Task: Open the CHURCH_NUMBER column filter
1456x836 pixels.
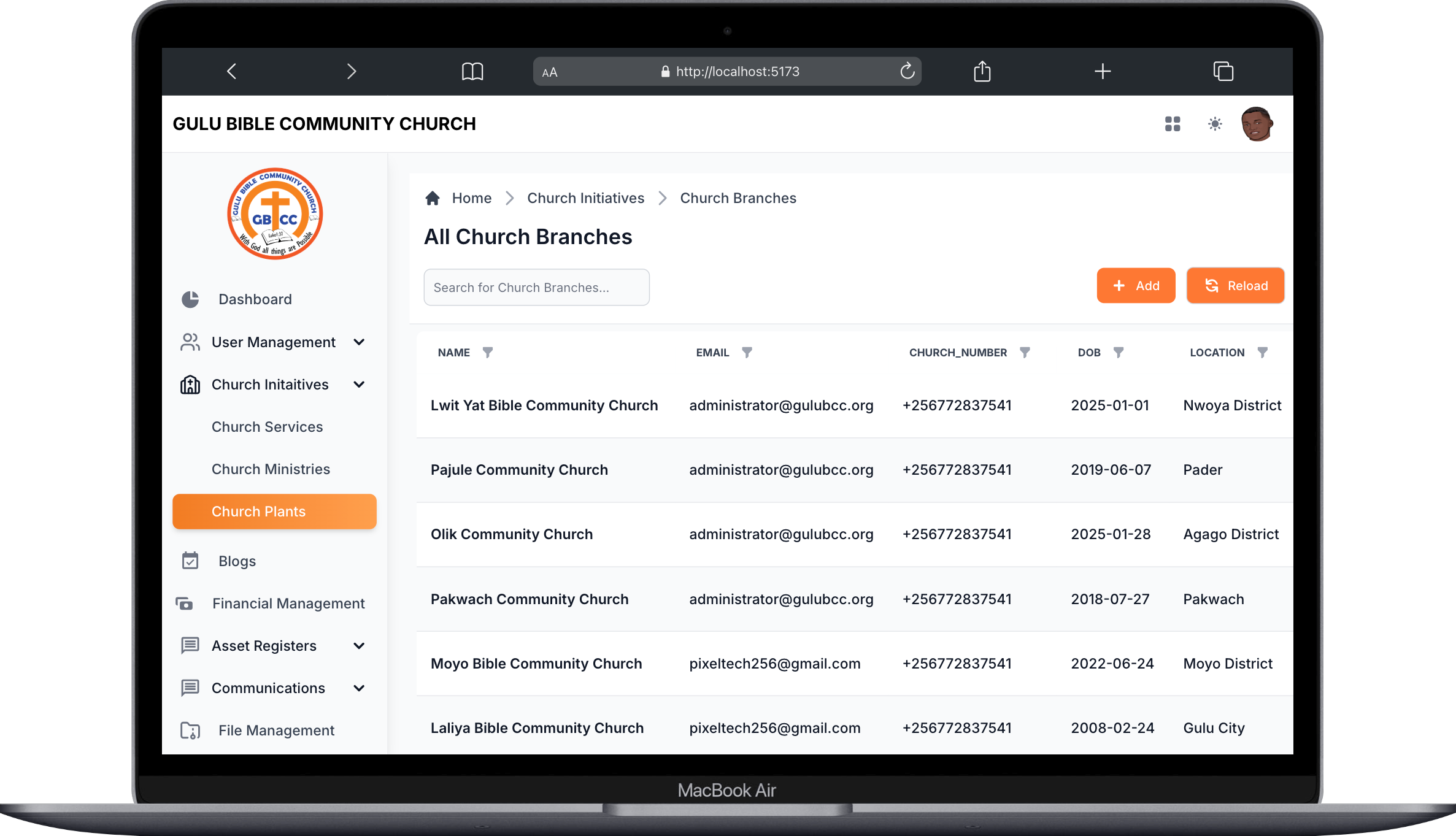Action: 1025,352
